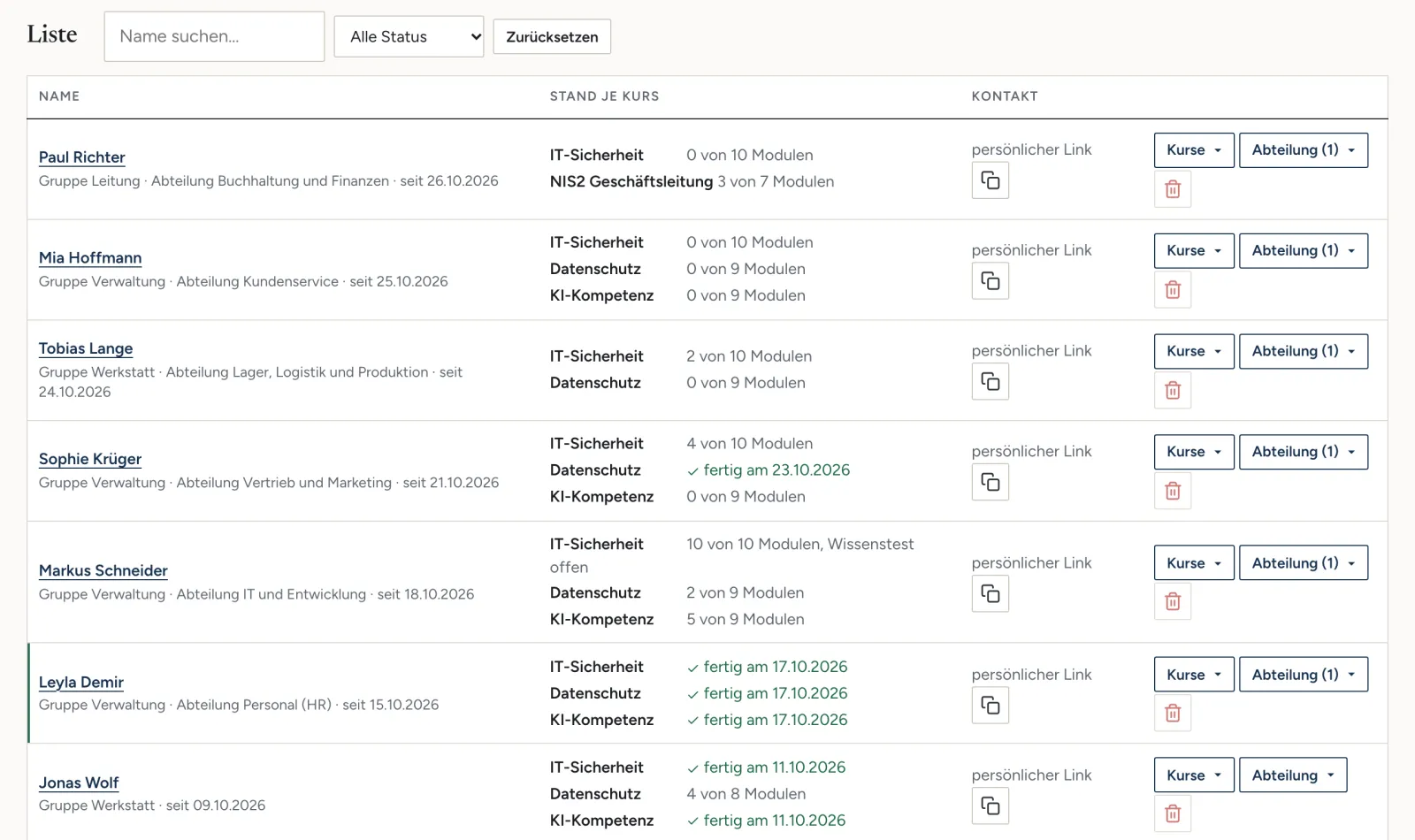Delete Markus Schneider with trash icon
Viewport: 1415px width, 840px height.
[x=1173, y=602]
